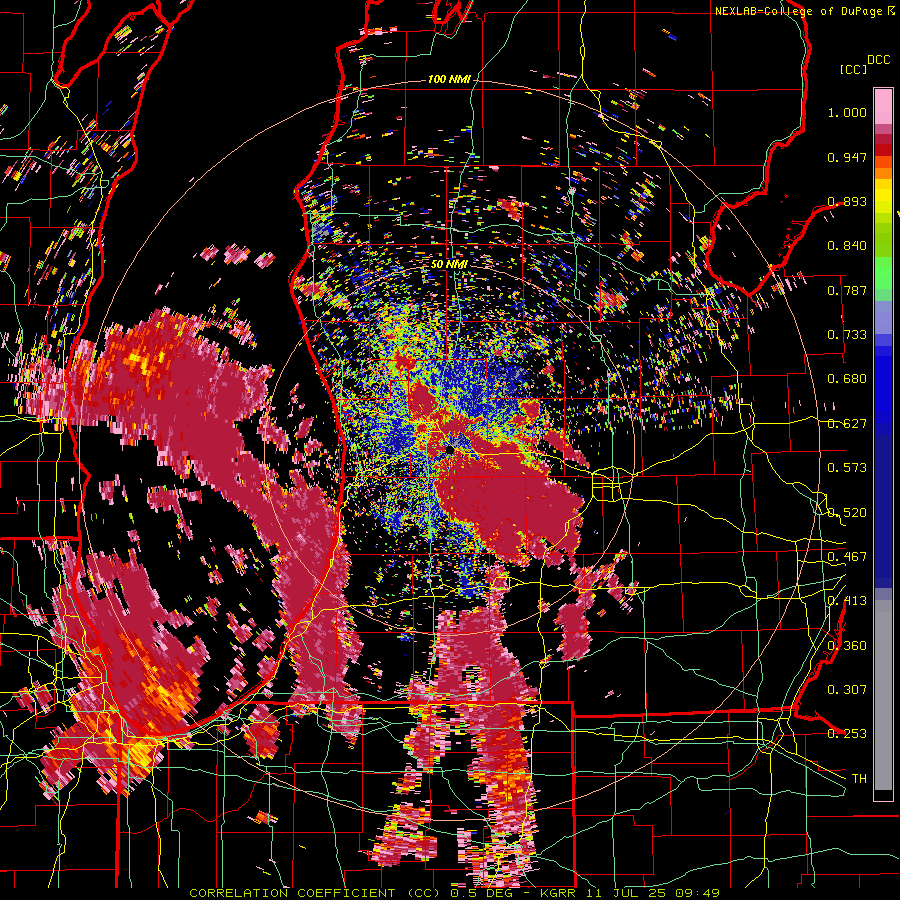
Task: Pick the light pink segment of the color bar
Action: pyautogui.click(x=883, y=106)
